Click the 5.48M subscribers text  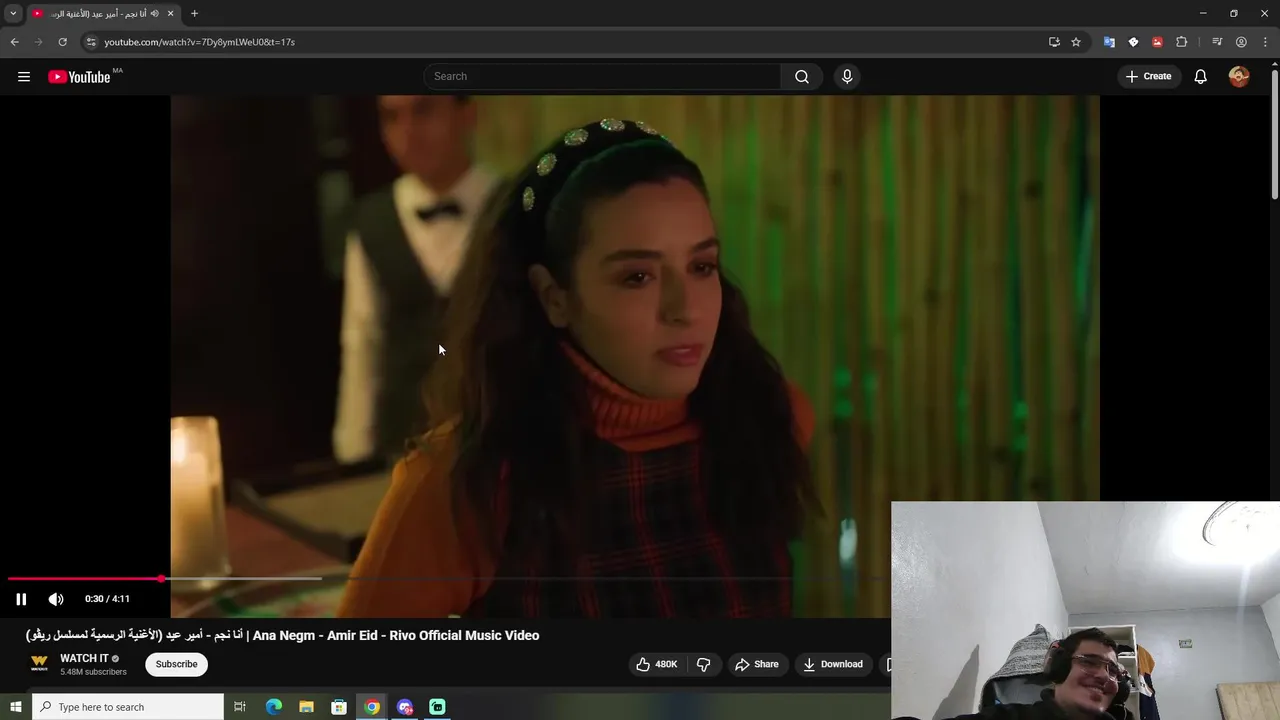pyautogui.click(x=93, y=672)
